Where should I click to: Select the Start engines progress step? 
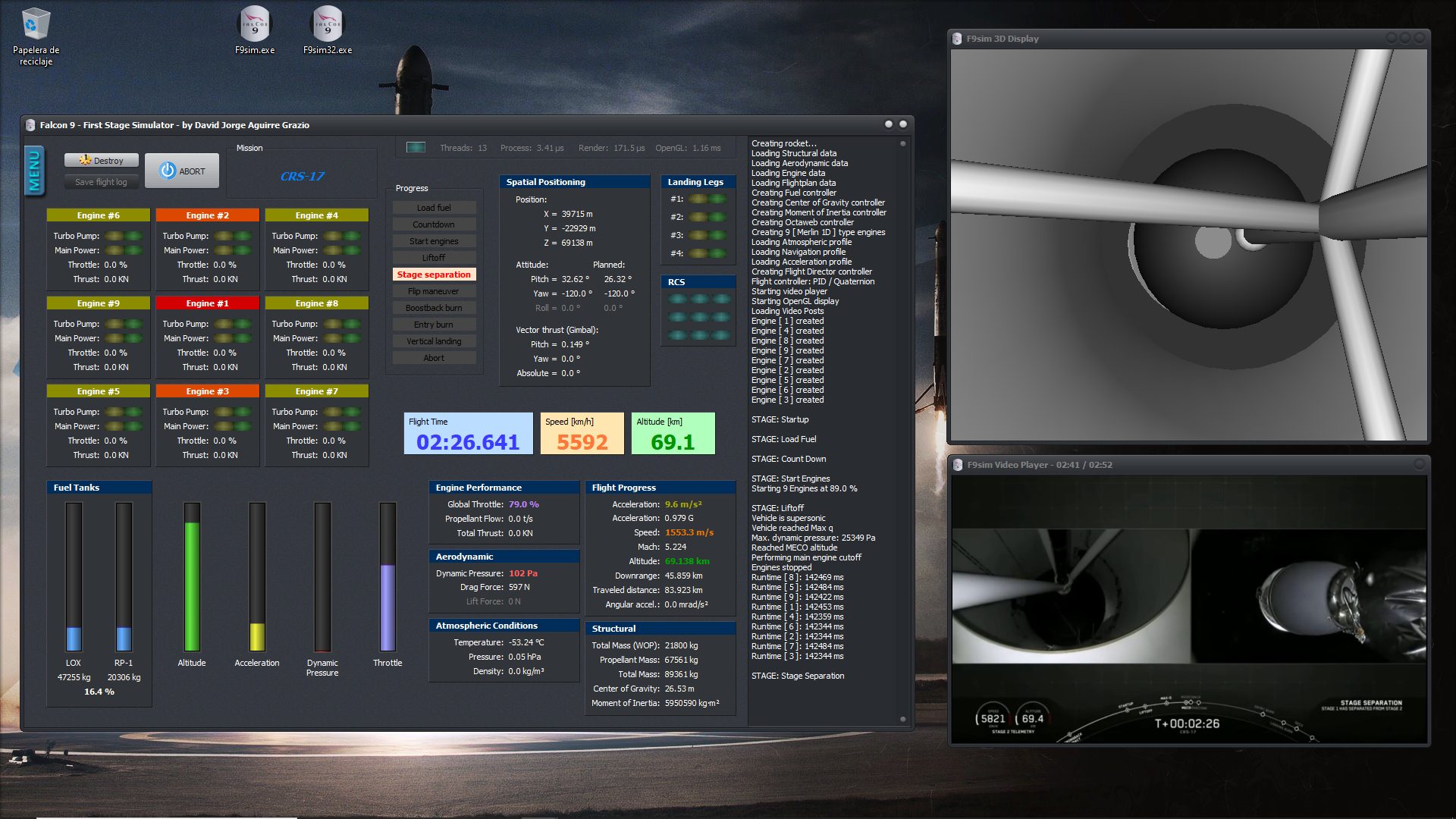tap(434, 241)
